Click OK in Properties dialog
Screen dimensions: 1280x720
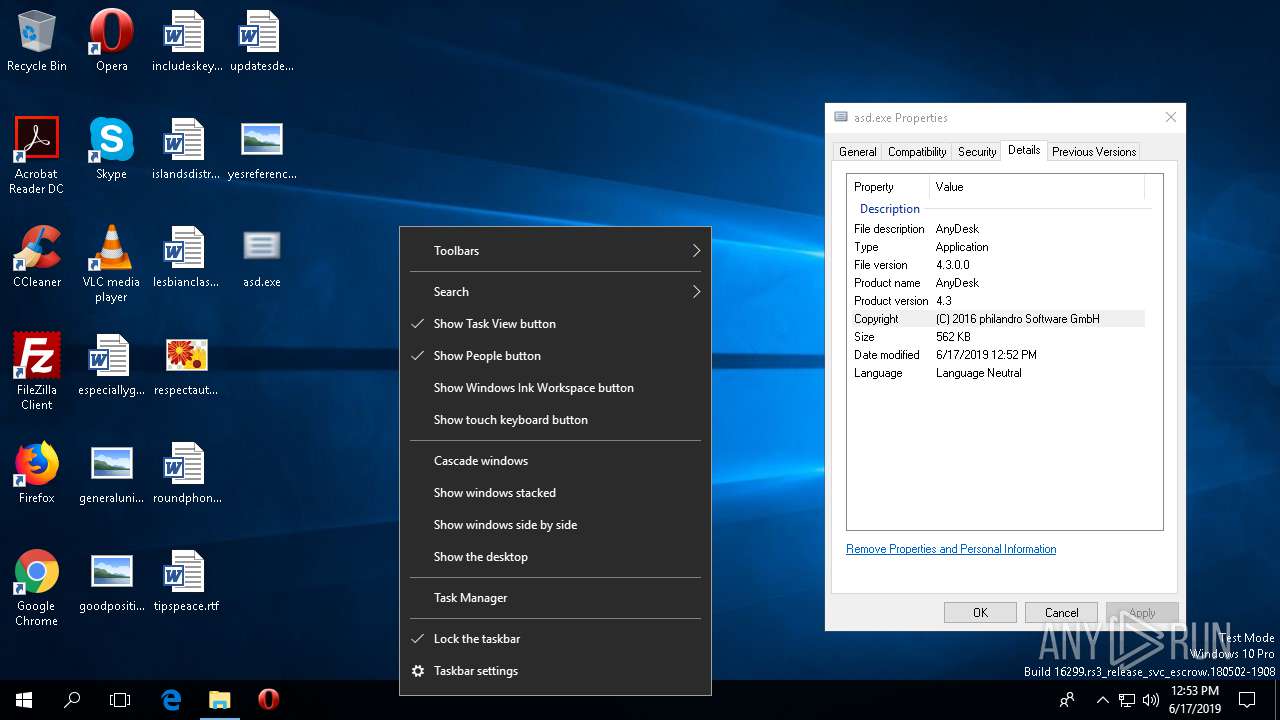pos(980,613)
